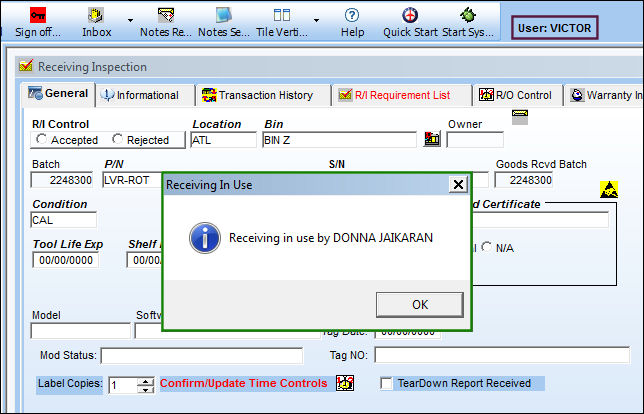
Task: Expand the Inbox dropdown arrow
Action: click(x=130, y=20)
